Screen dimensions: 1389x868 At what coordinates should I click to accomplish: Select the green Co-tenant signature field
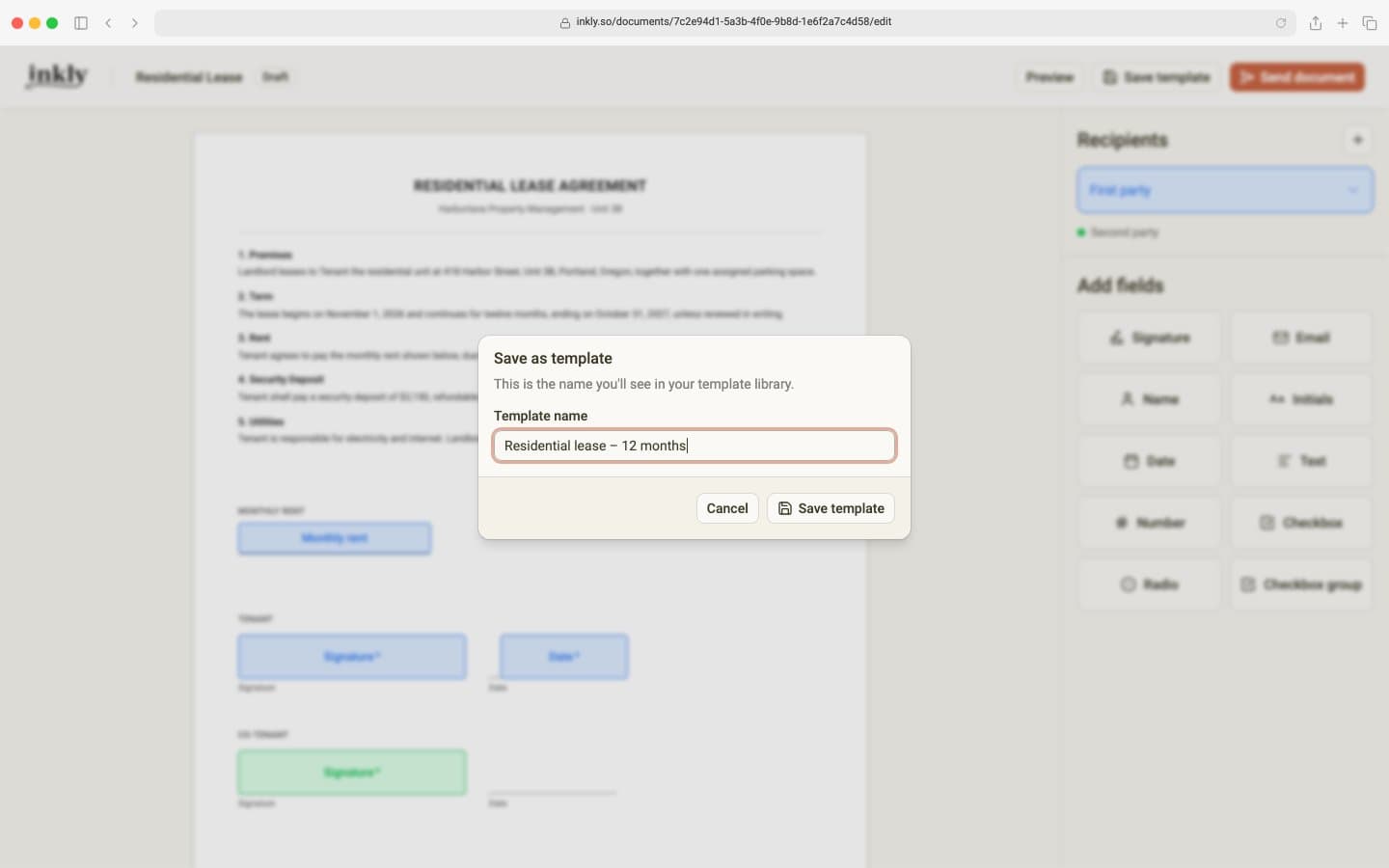pos(352,773)
